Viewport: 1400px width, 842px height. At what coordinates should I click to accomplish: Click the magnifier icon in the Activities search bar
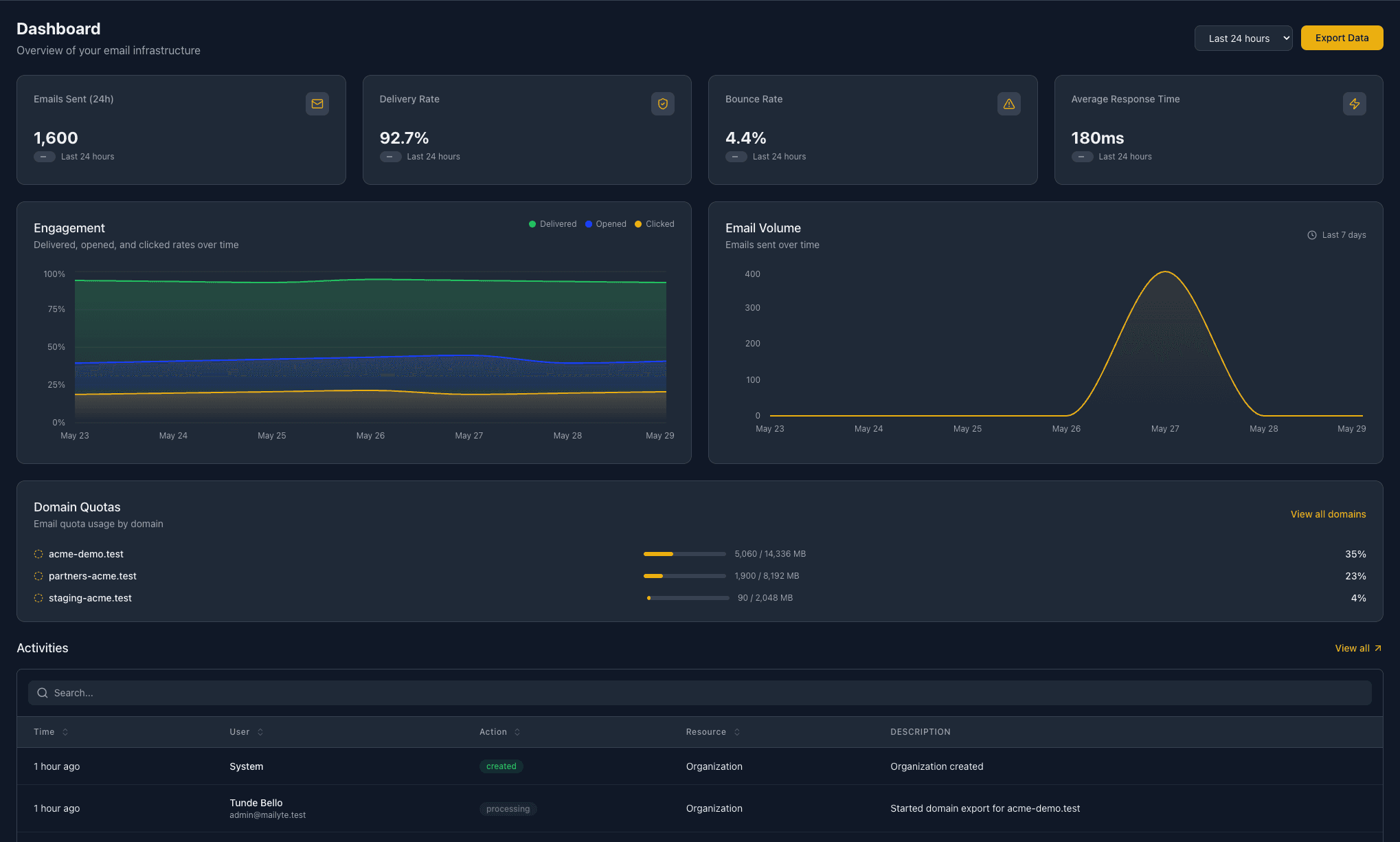coord(43,693)
